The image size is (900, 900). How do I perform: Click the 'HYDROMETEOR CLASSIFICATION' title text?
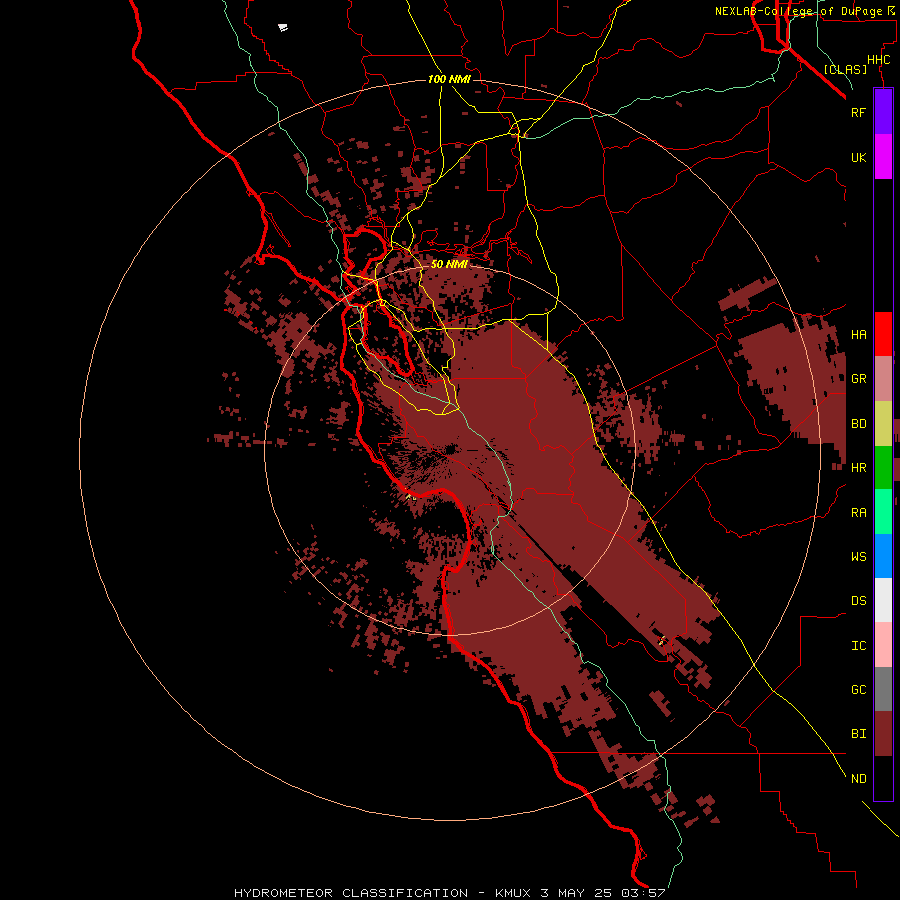(351, 893)
